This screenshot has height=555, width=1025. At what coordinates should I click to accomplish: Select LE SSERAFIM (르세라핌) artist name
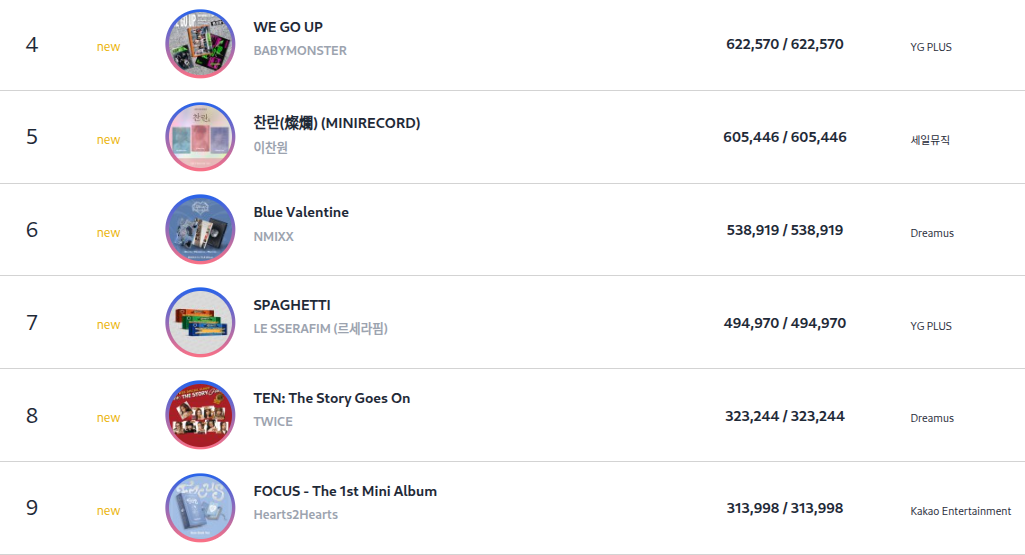(320, 329)
